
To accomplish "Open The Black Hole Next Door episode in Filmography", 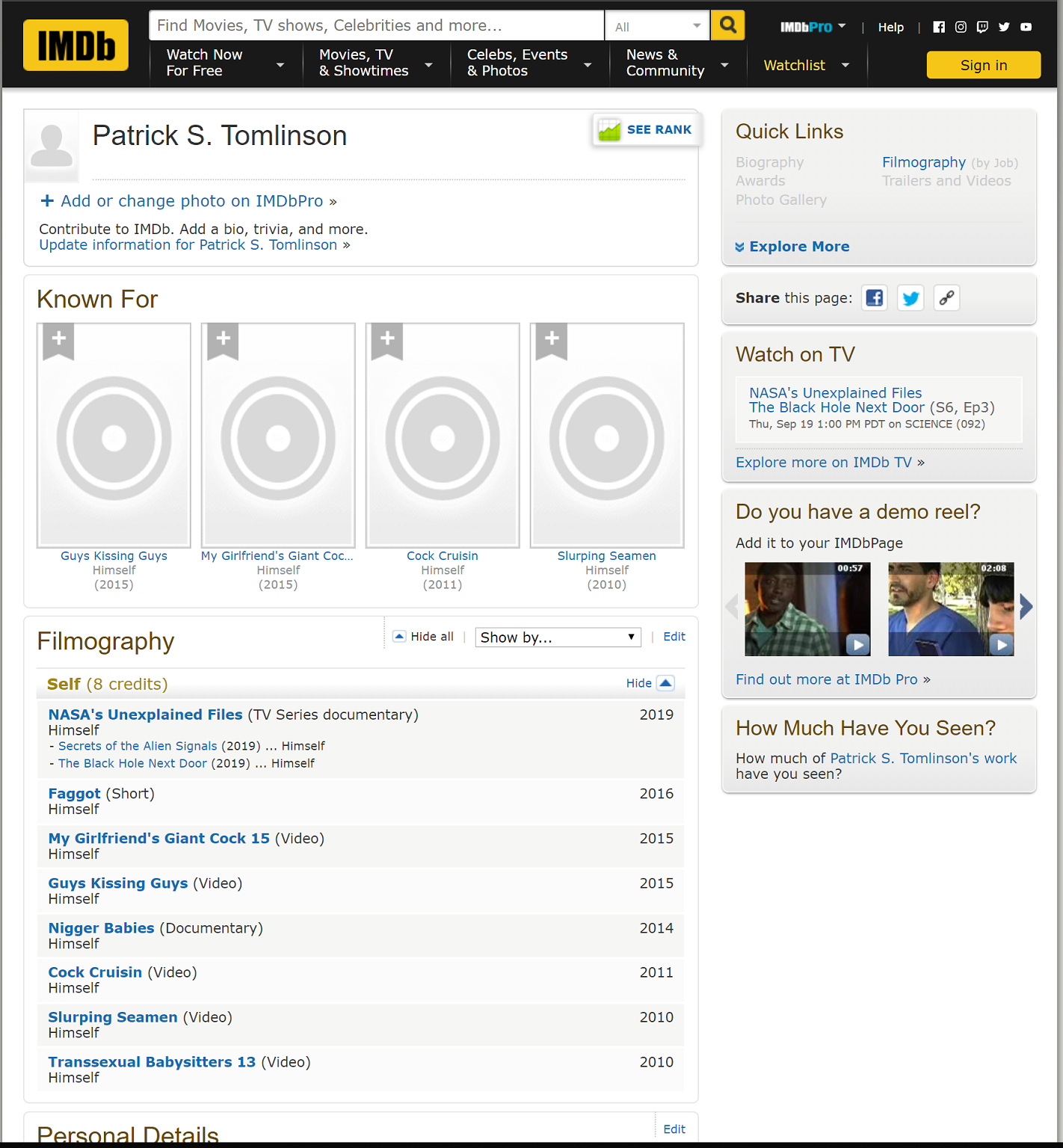I will tap(132, 763).
